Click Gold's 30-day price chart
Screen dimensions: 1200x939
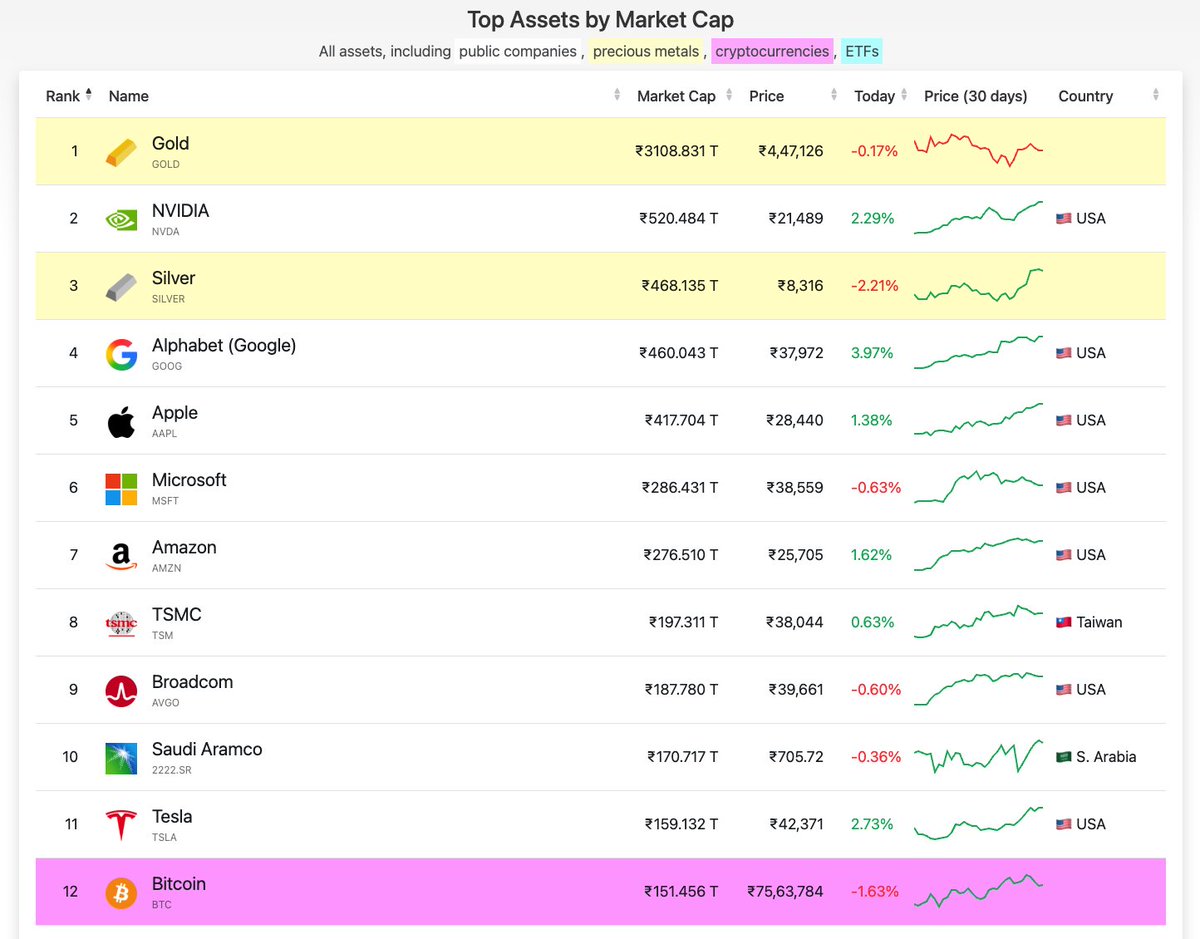978,150
